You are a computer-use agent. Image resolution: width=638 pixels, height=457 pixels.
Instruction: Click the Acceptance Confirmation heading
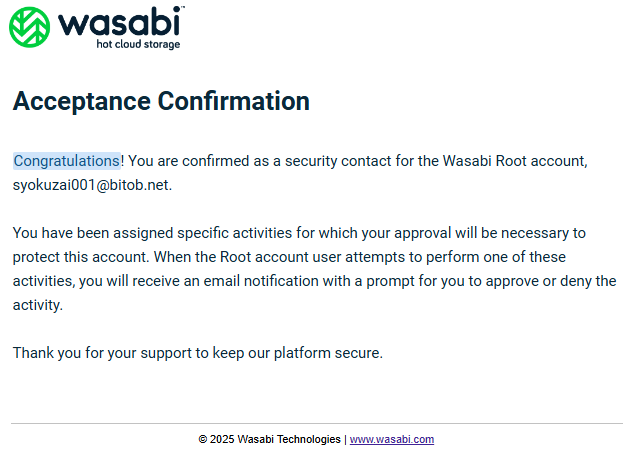coord(161,101)
